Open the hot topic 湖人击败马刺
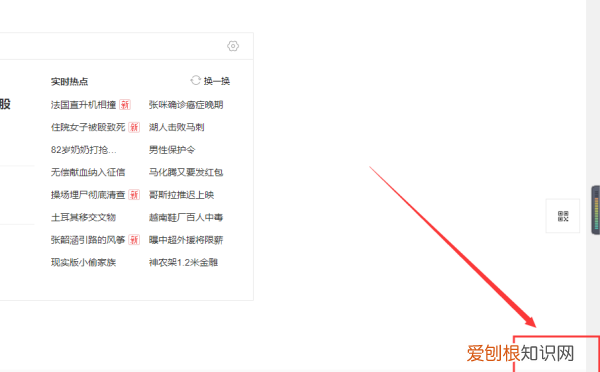The height and width of the screenshot is (372, 600). coord(176,127)
